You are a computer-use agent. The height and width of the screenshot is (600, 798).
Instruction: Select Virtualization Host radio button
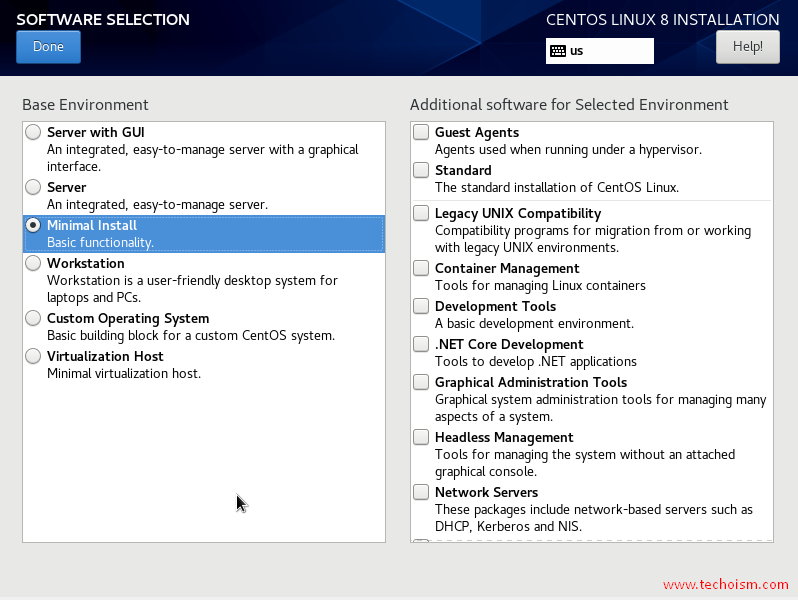(33, 356)
